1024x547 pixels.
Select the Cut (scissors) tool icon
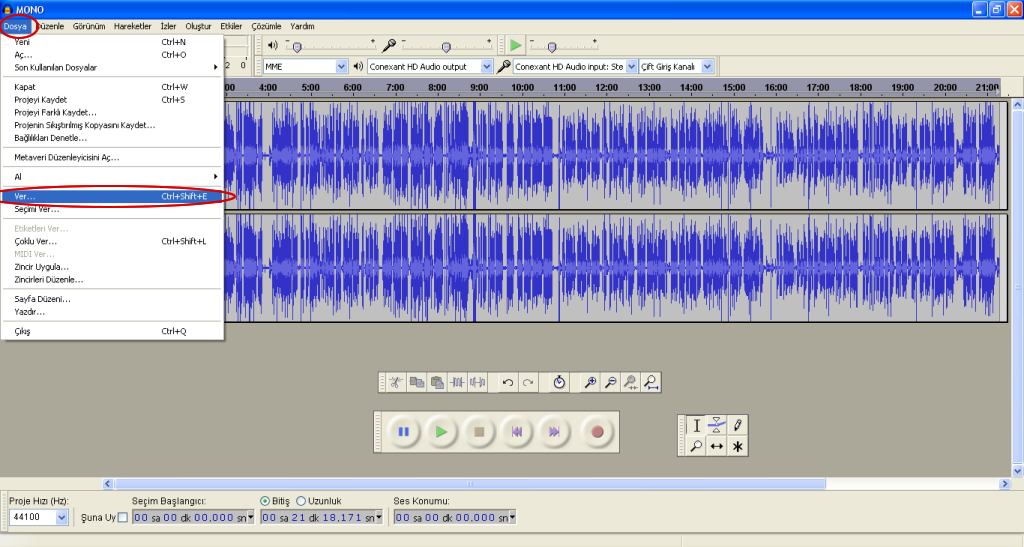click(396, 383)
